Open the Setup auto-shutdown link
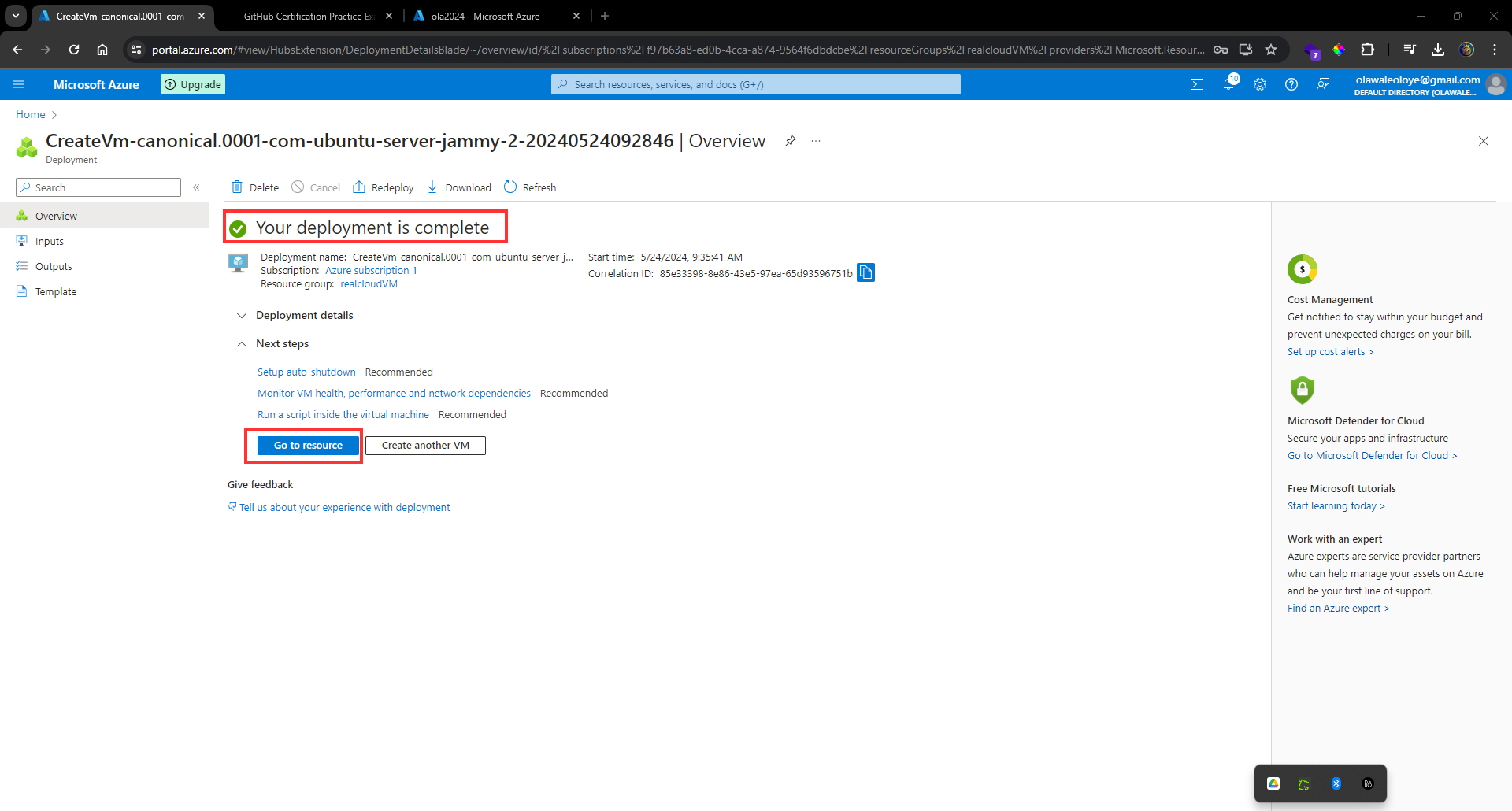Image resolution: width=1512 pixels, height=811 pixels. (306, 372)
